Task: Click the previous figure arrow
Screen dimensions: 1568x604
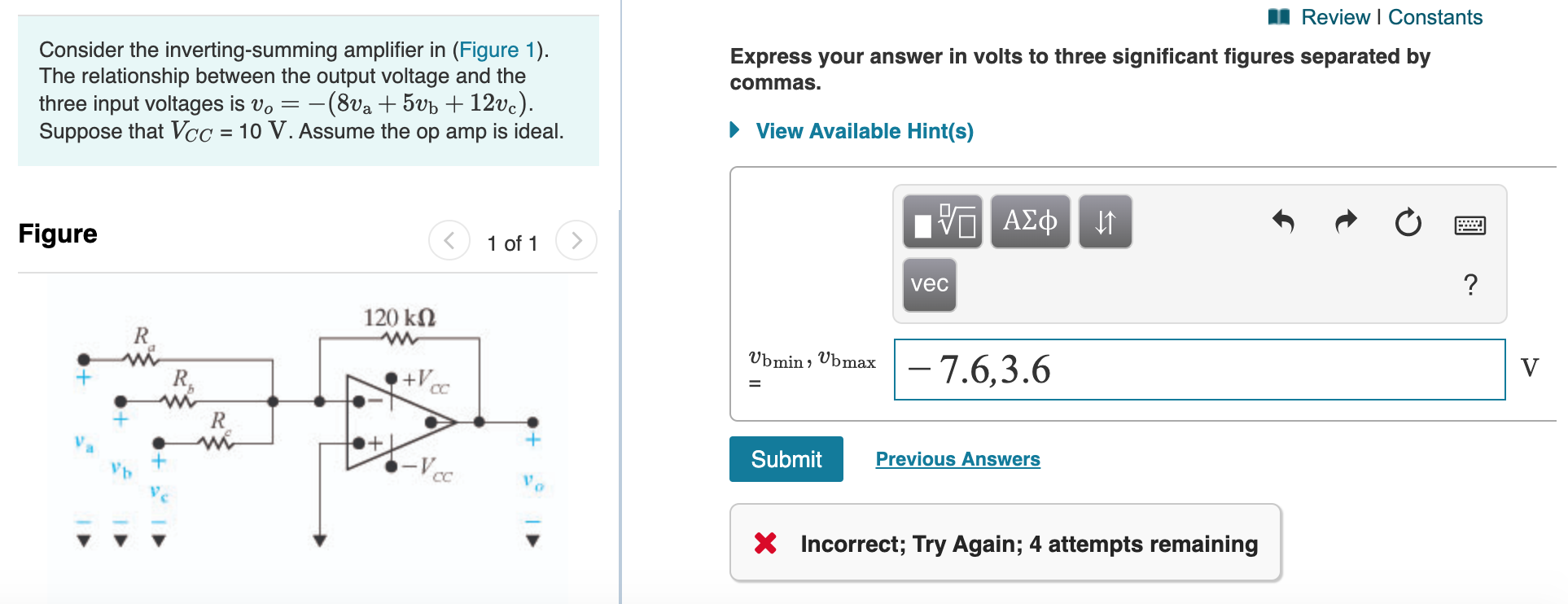Action: click(449, 240)
